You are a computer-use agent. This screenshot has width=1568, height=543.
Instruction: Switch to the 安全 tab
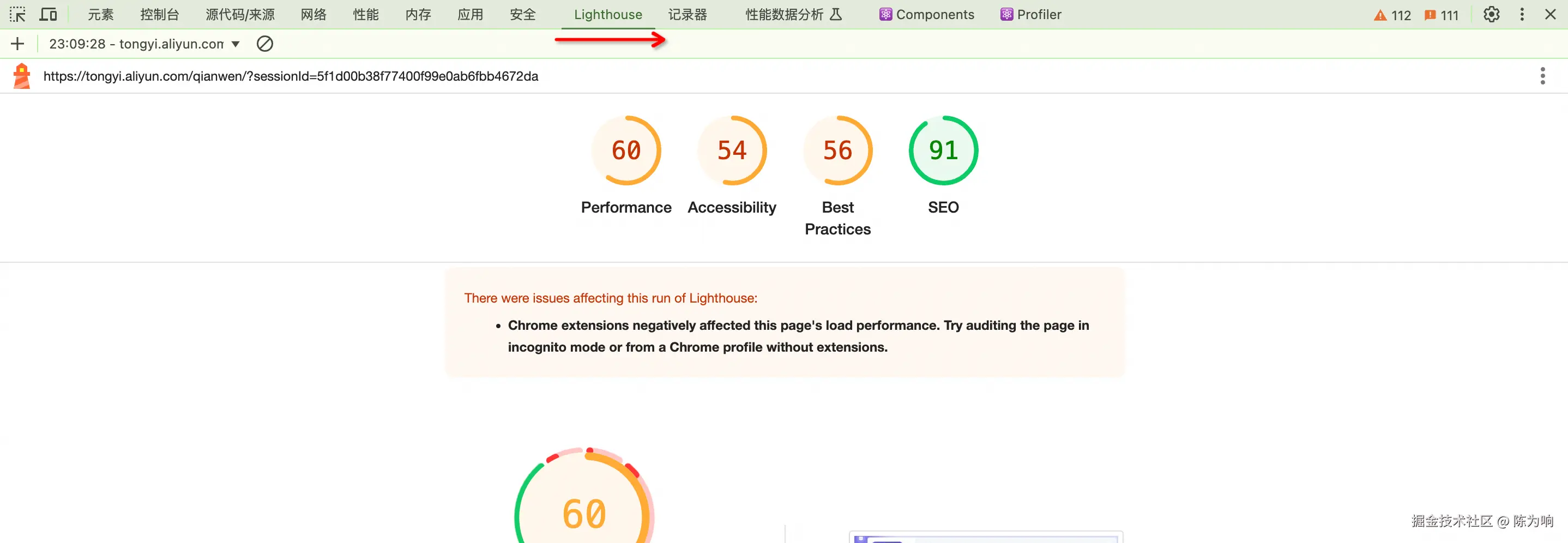(x=523, y=15)
